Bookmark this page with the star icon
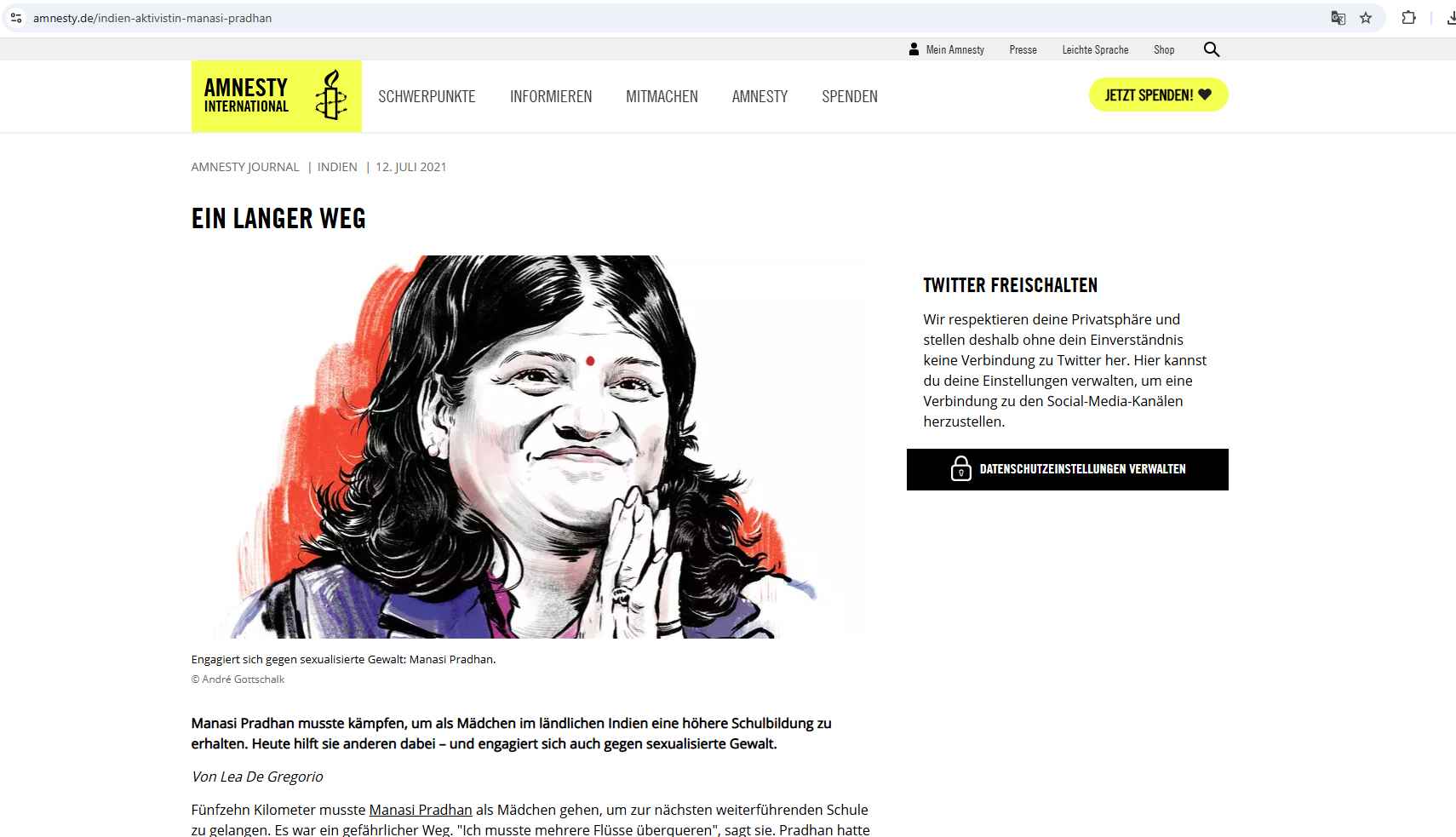This screenshot has width=1456, height=837. click(x=1366, y=18)
